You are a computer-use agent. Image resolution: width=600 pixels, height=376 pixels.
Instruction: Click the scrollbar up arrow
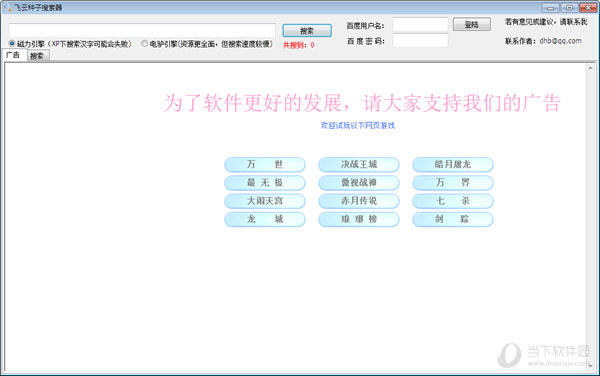[x=590, y=68]
